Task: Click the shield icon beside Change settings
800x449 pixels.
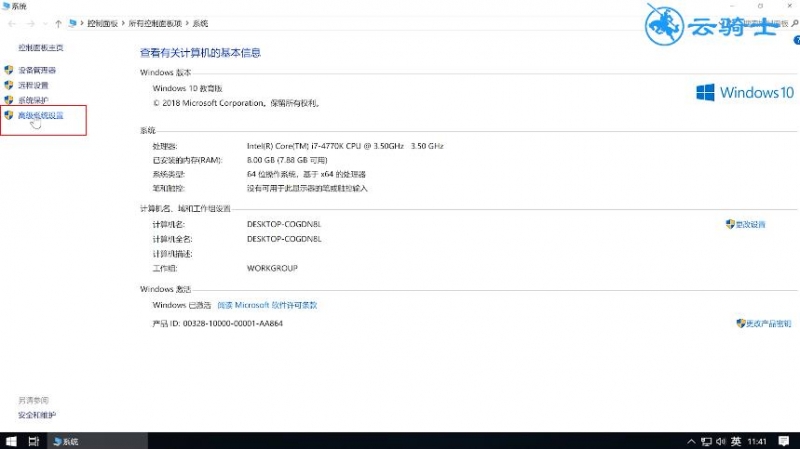Action: point(730,224)
